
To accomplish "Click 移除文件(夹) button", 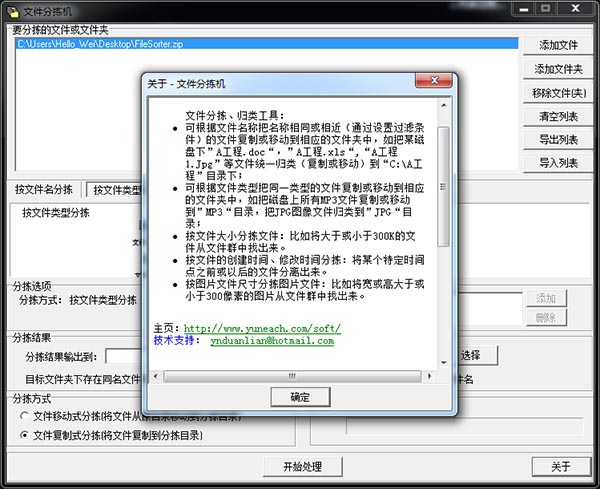I will click(x=558, y=93).
